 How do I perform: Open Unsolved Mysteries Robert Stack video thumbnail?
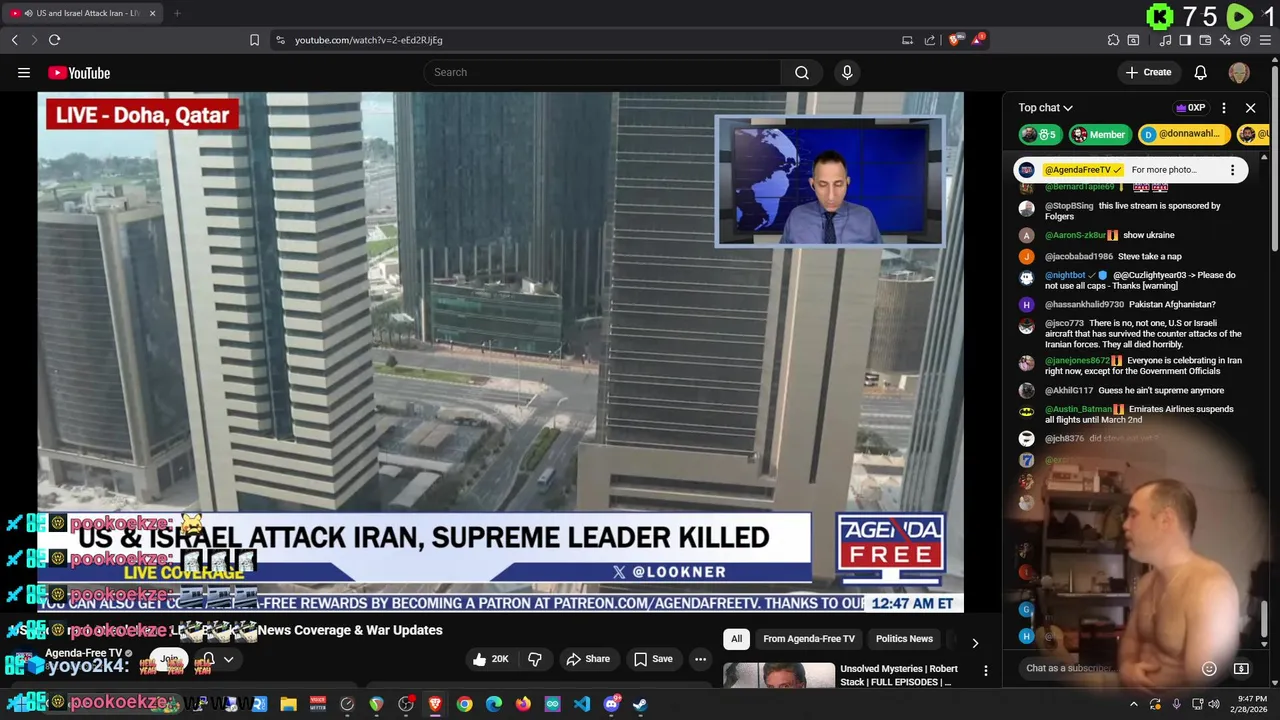pos(779,676)
